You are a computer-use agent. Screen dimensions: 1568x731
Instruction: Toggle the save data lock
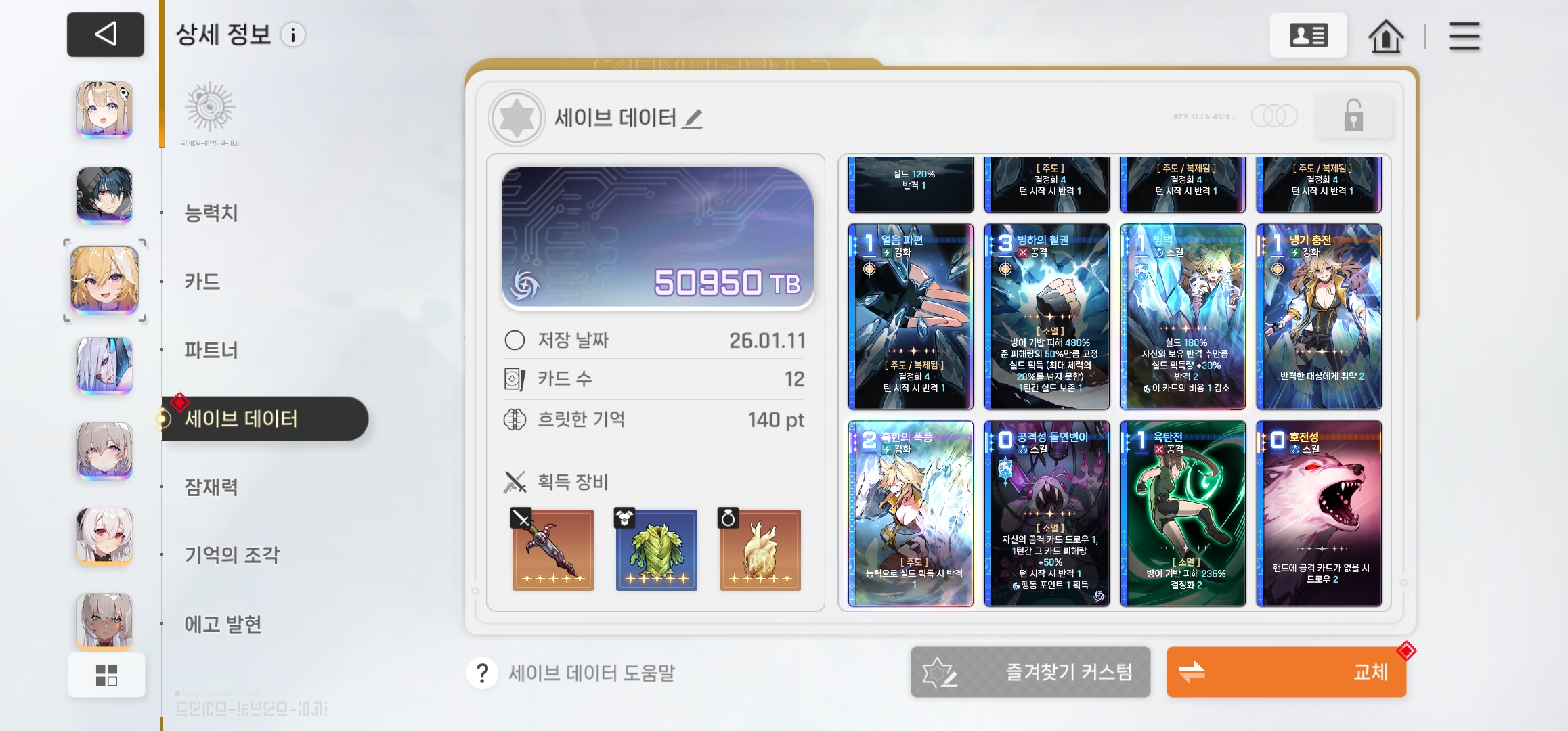[x=1353, y=116]
